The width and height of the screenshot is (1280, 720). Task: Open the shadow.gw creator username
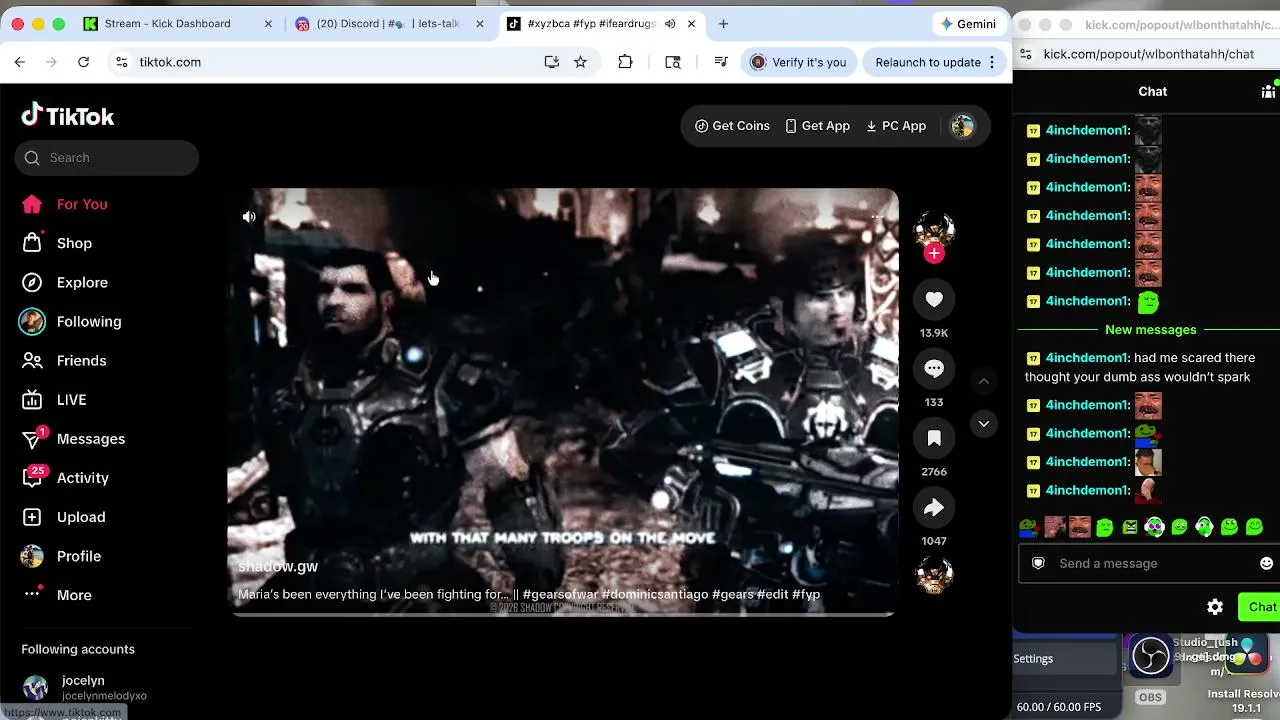pyautogui.click(x=278, y=567)
